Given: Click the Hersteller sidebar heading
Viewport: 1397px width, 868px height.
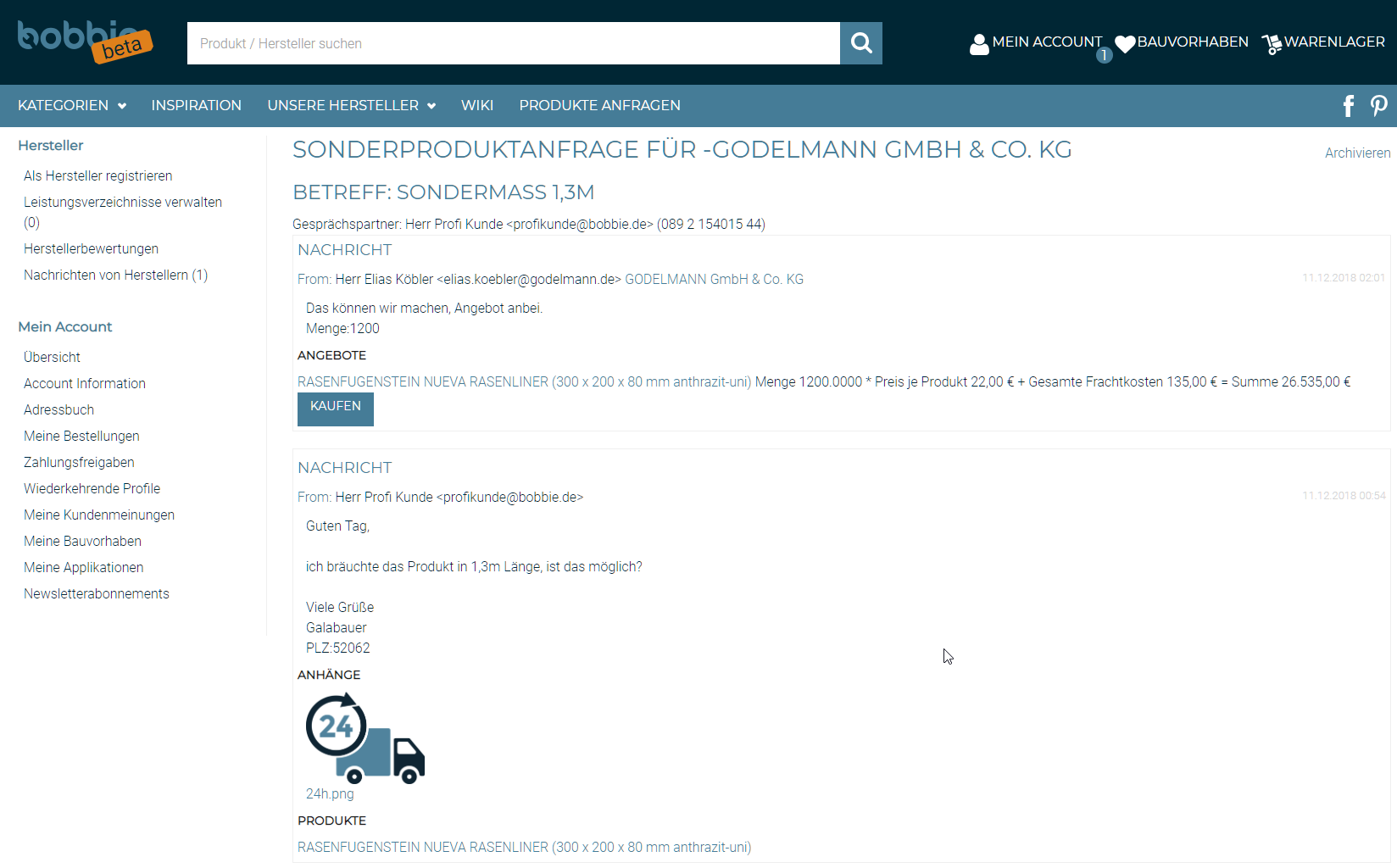Looking at the screenshot, I should [x=51, y=145].
